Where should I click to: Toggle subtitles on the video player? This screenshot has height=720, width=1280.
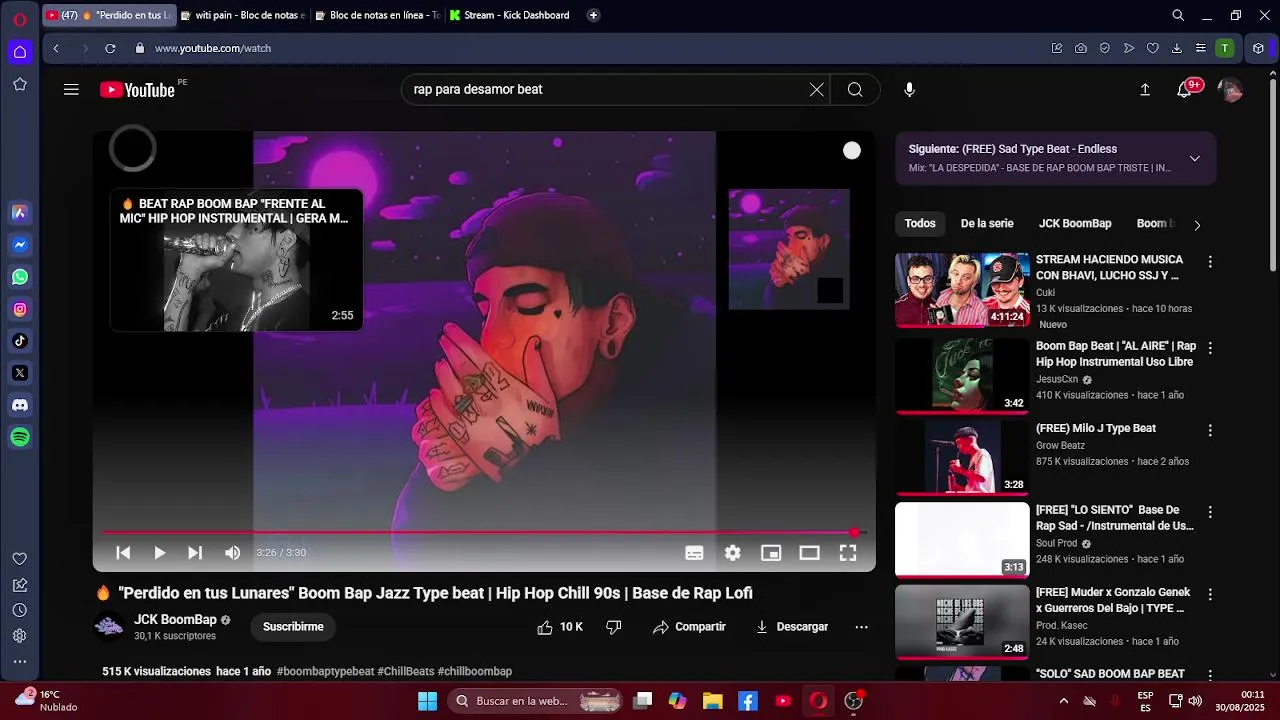click(x=694, y=553)
